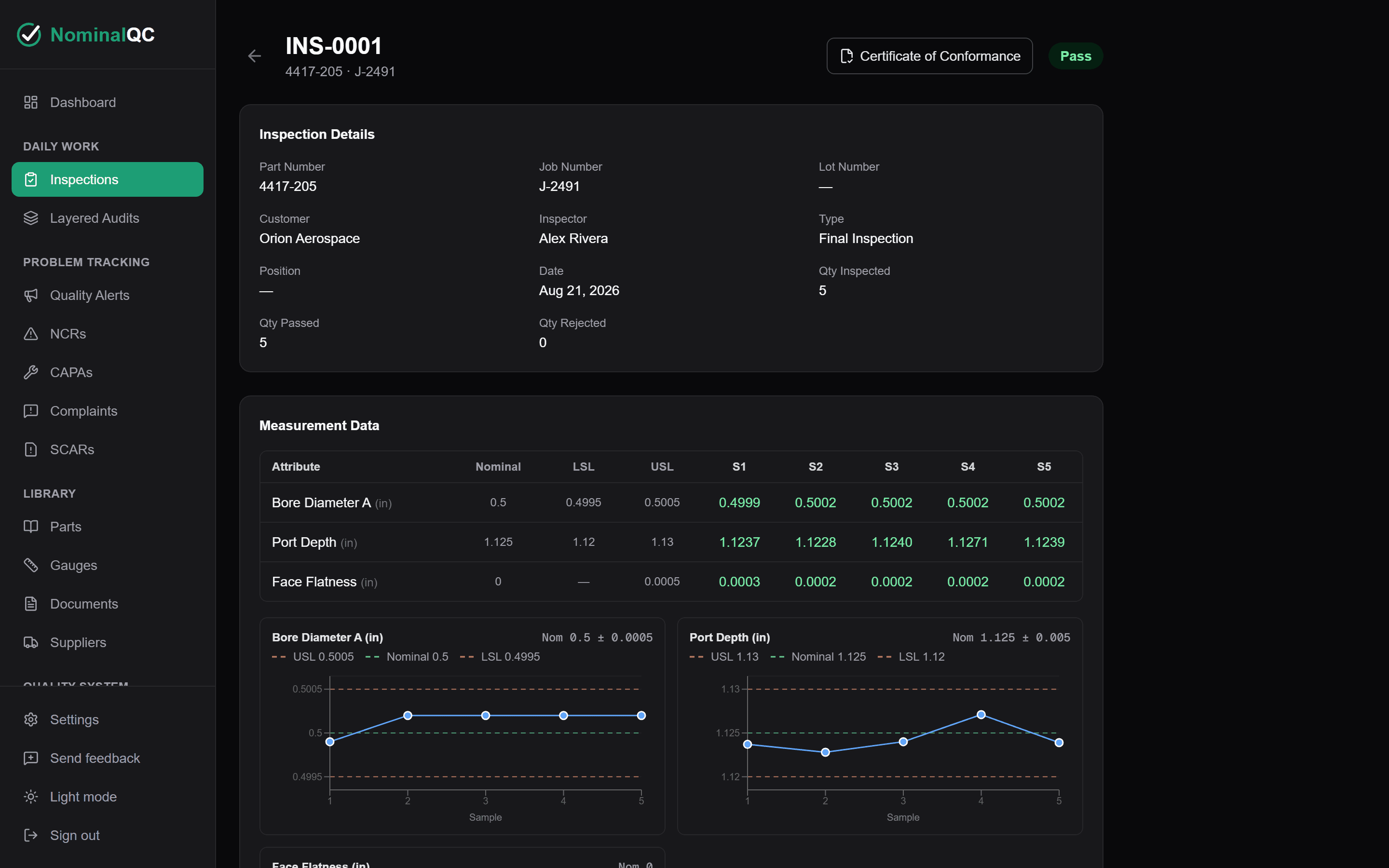
Task: Go to the NCRs page
Action: [108, 334]
